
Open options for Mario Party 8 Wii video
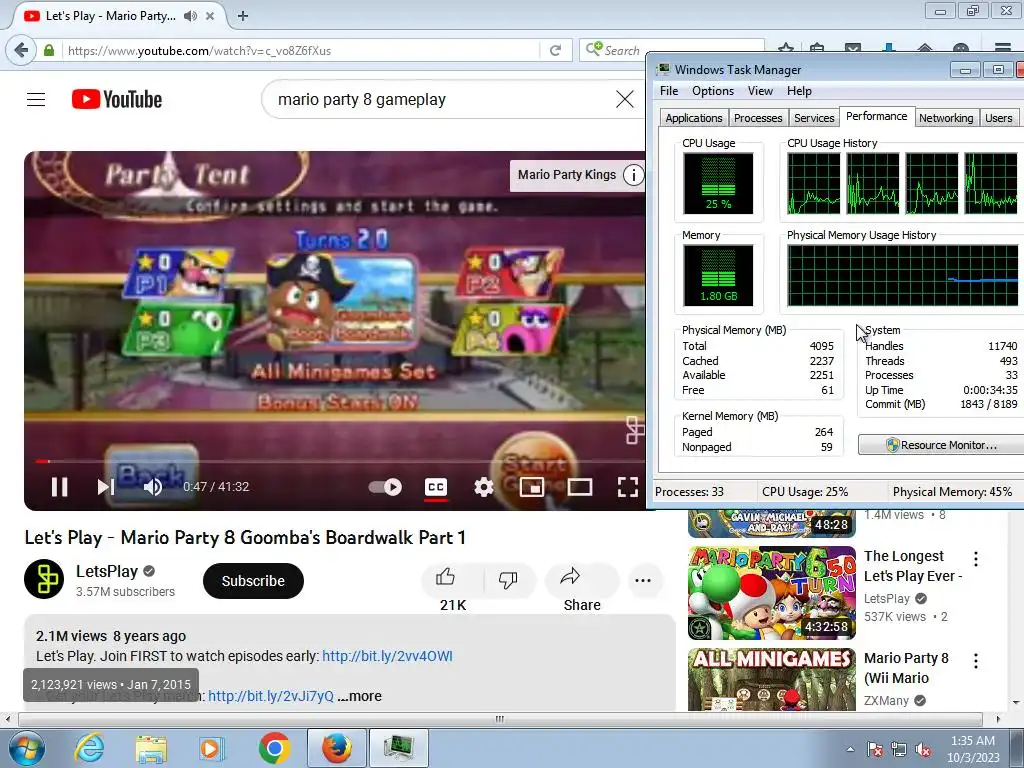pyautogui.click(x=976, y=661)
